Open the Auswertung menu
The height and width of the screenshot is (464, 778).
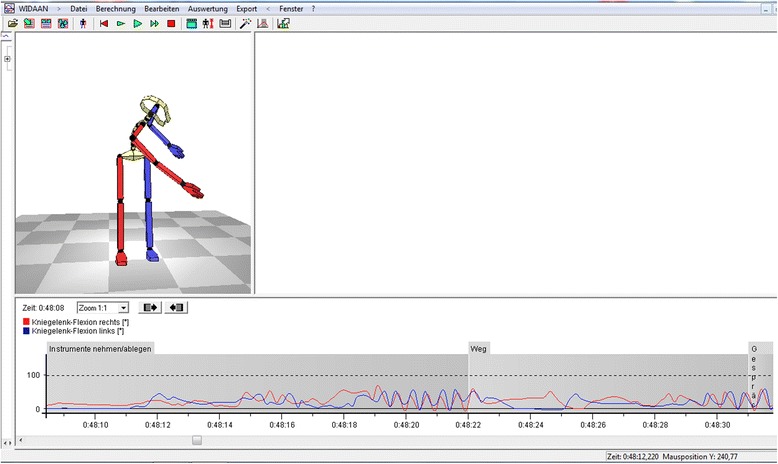point(205,8)
